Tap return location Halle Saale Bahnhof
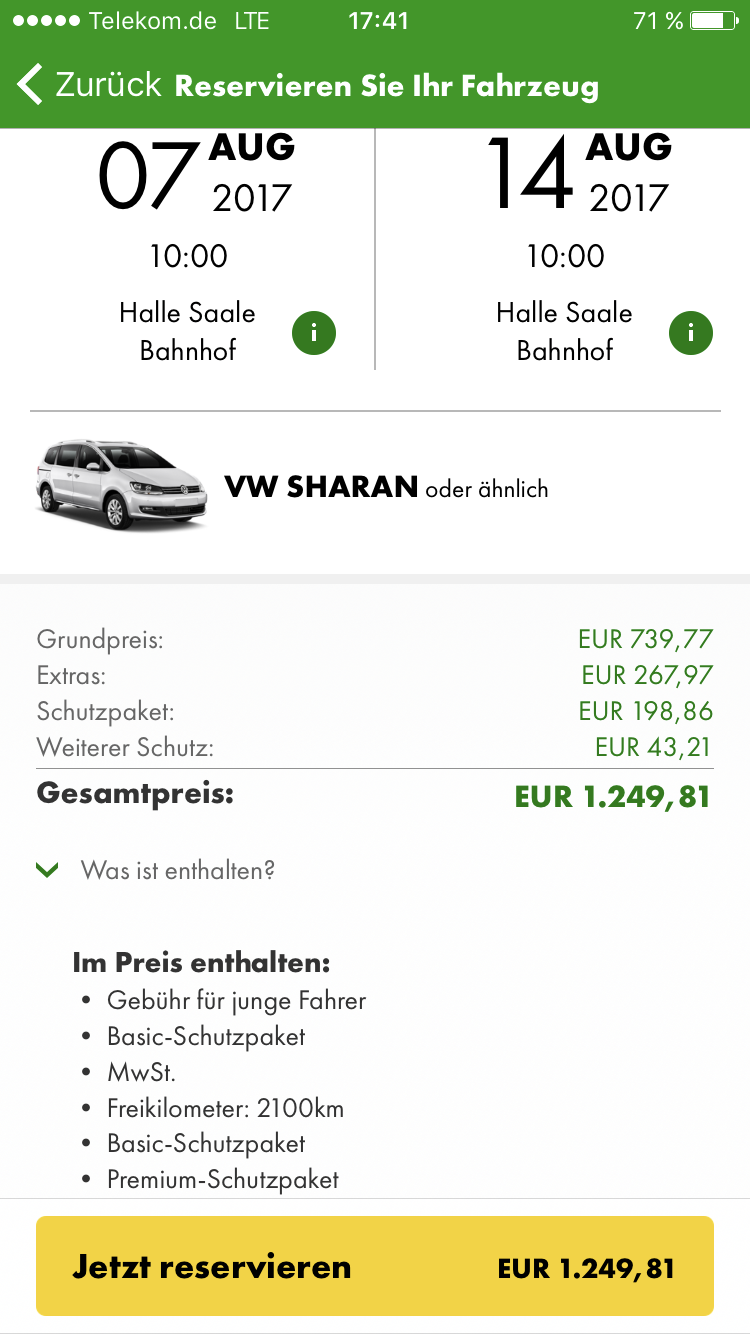The image size is (750, 1334). point(564,332)
